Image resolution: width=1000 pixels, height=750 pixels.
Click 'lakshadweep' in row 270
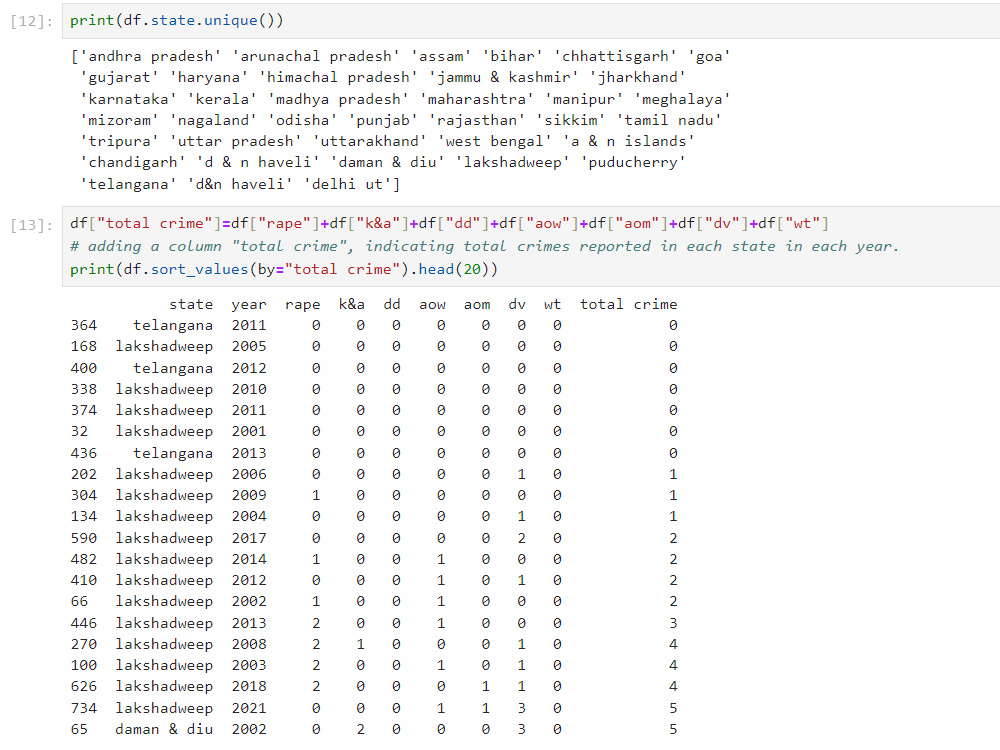[x=164, y=644]
